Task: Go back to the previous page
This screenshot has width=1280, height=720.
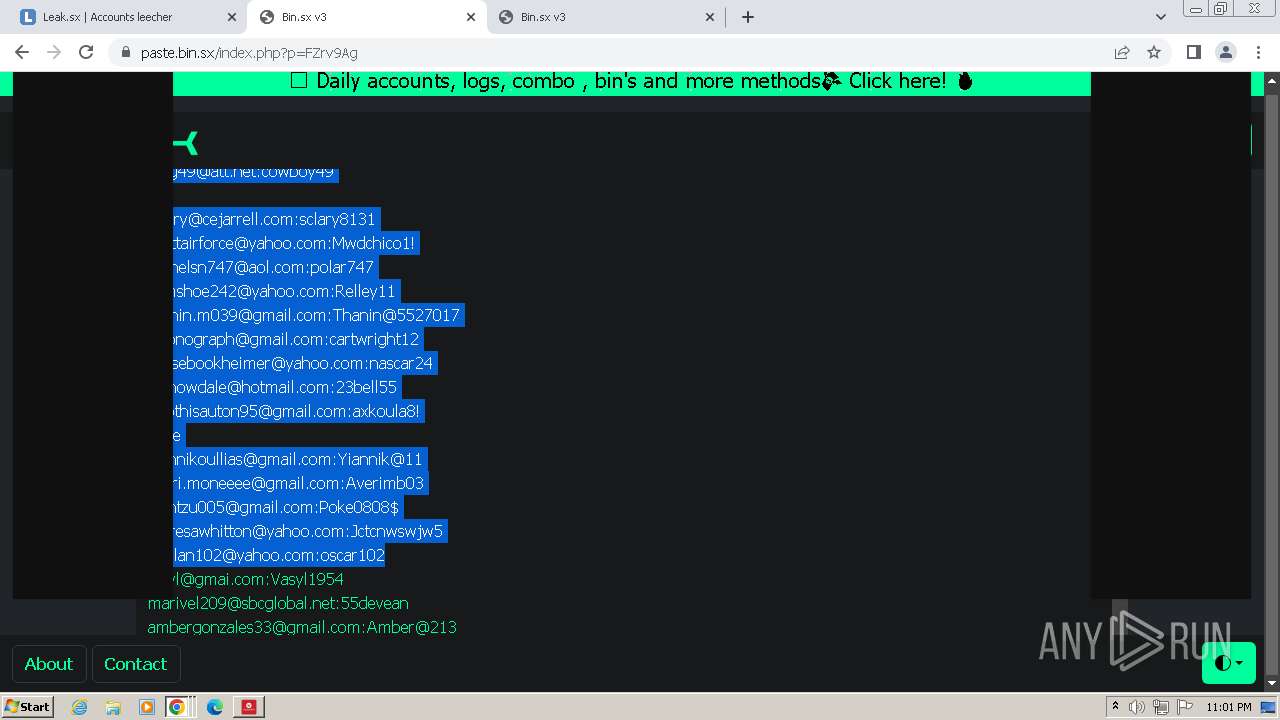Action: tap(22, 52)
